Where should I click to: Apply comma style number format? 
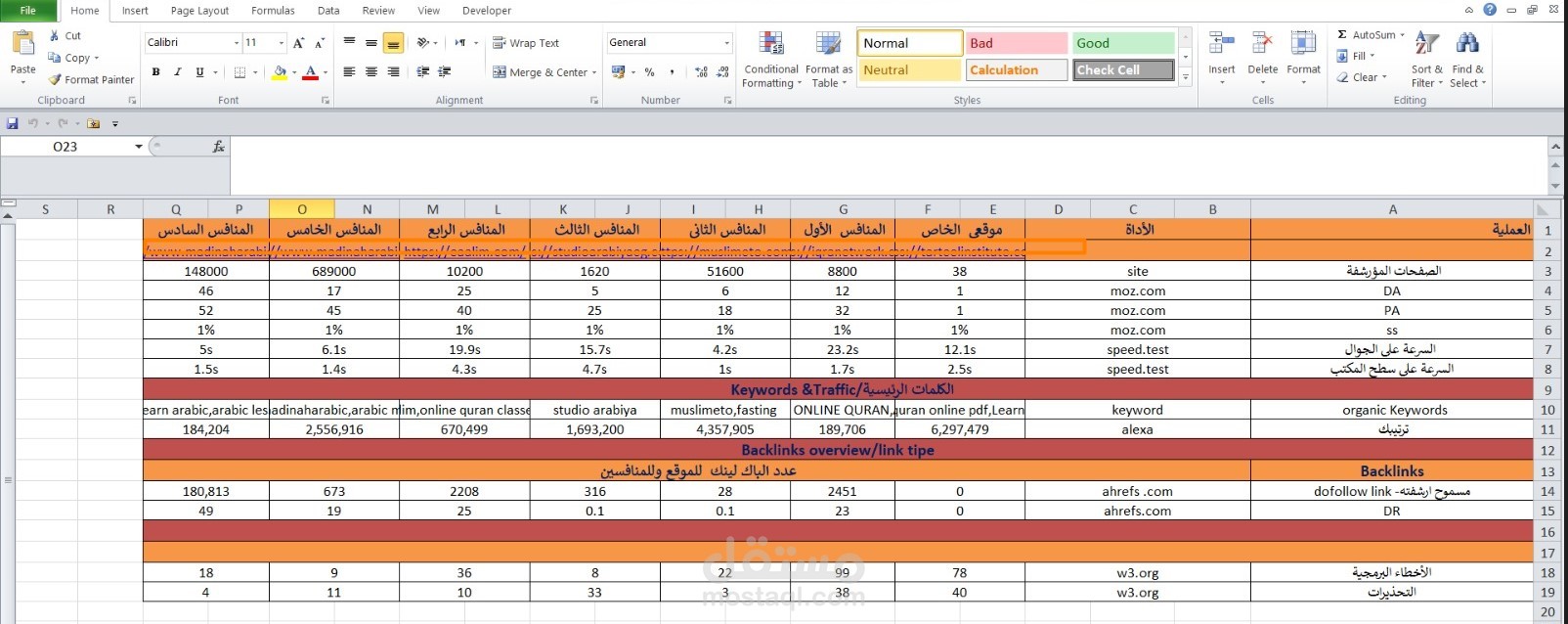pos(673,72)
